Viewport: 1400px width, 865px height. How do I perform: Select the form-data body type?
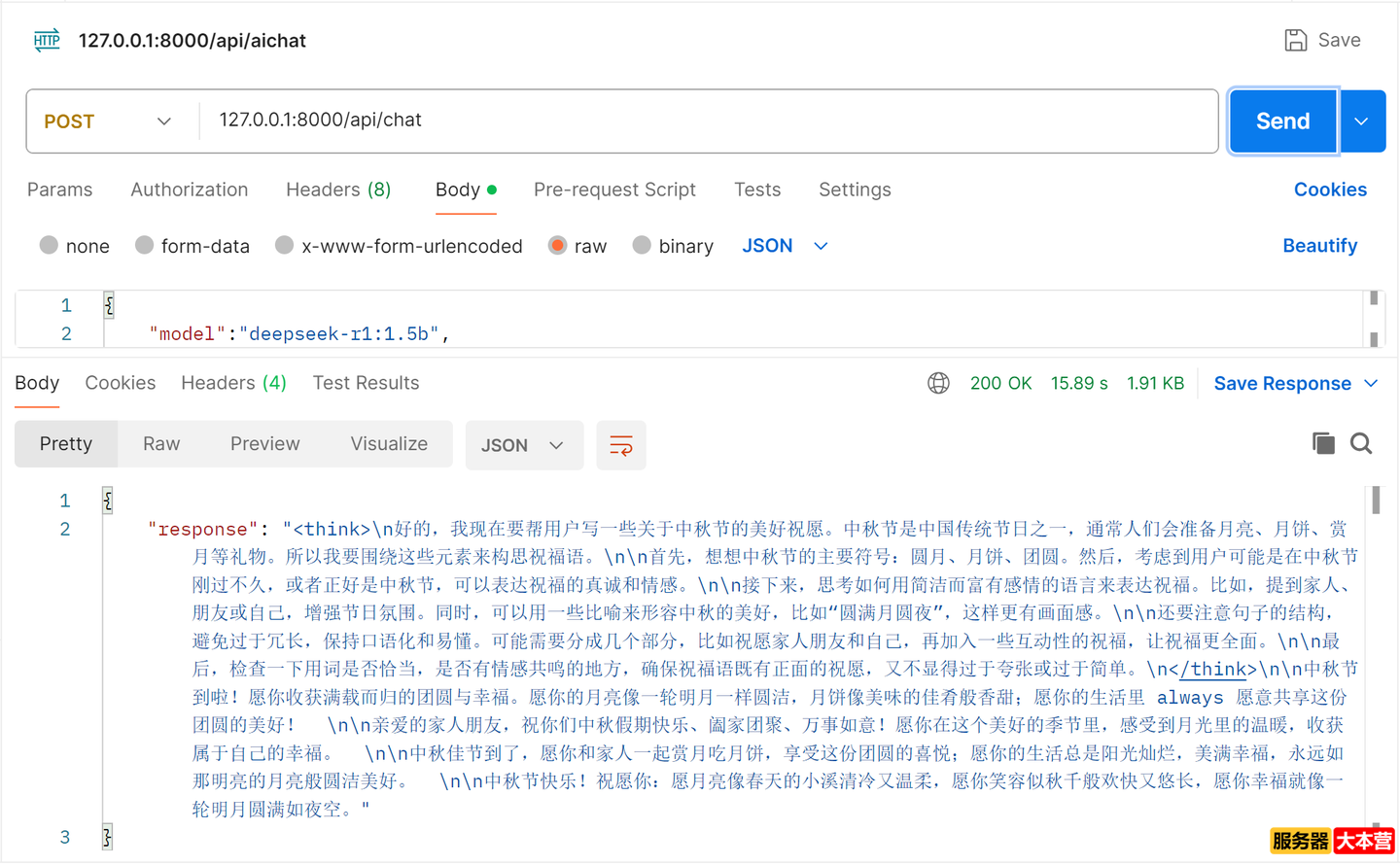tap(192, 246)
